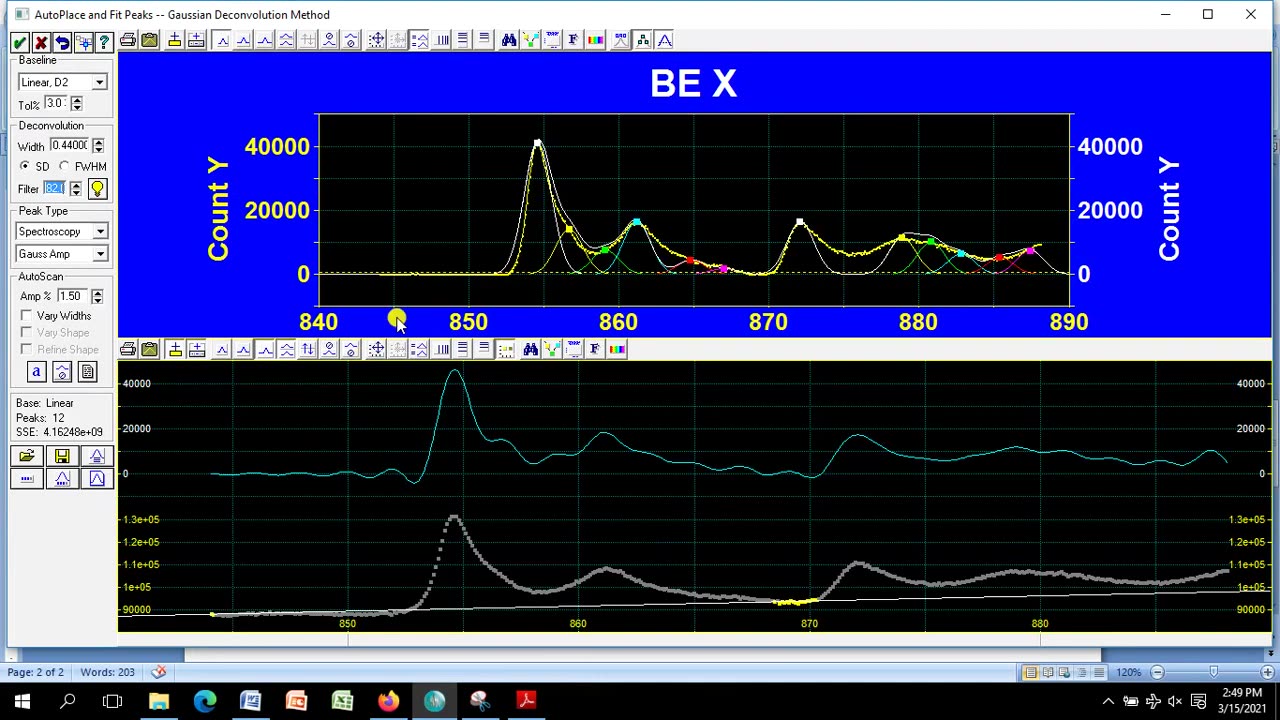Image resolution: width=1280 pixels, height=720 pixels.
Task: Expand the Baseline 'Linear, D2' dropdown
Action: [x=99, y=83]
